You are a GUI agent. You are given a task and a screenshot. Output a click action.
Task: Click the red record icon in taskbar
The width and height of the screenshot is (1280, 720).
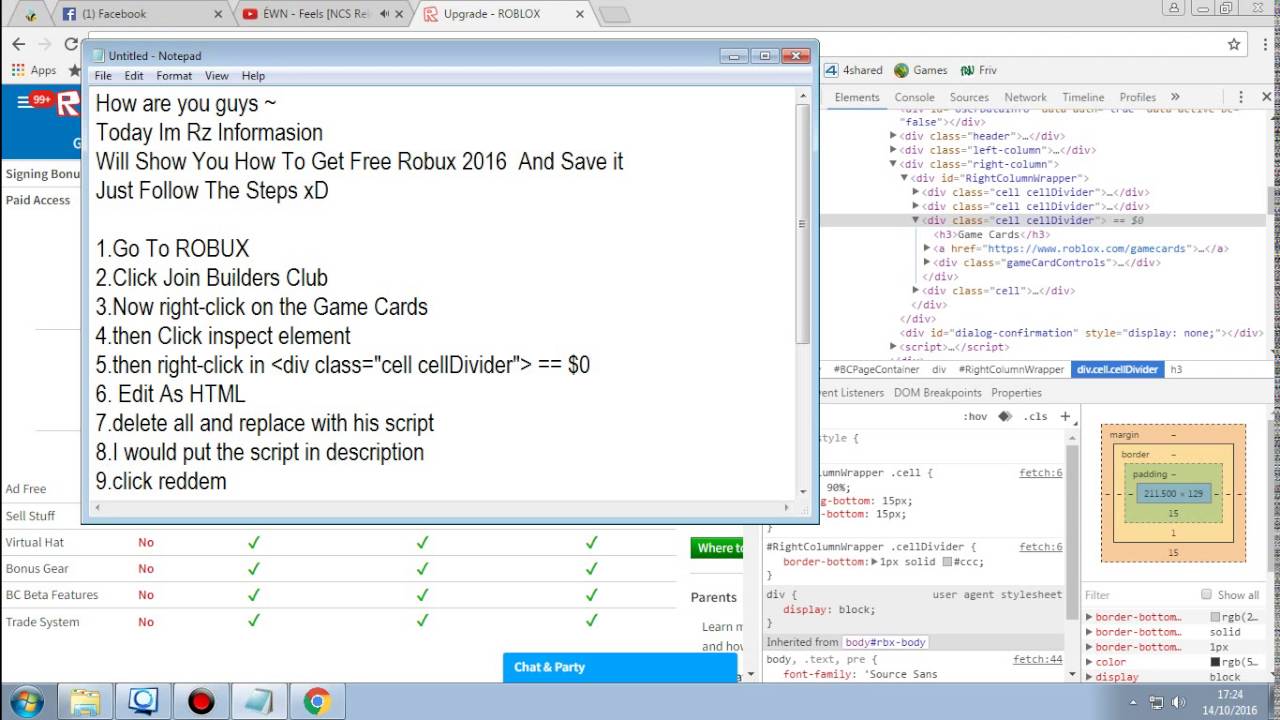click(x=202, y=701)
